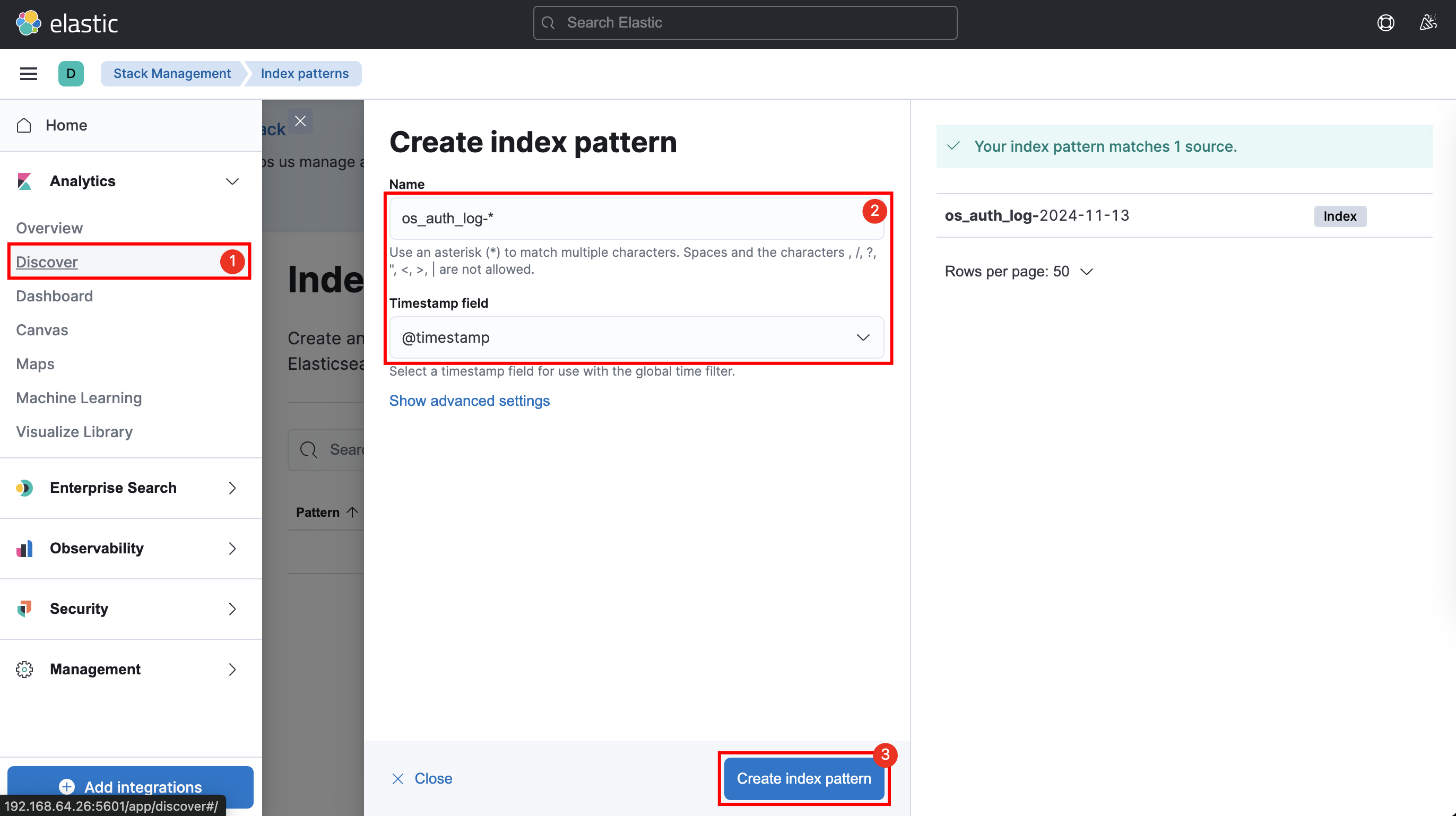Click the Analytics Kibana icon
This screenshot has height=816, width=1456.
24,181
